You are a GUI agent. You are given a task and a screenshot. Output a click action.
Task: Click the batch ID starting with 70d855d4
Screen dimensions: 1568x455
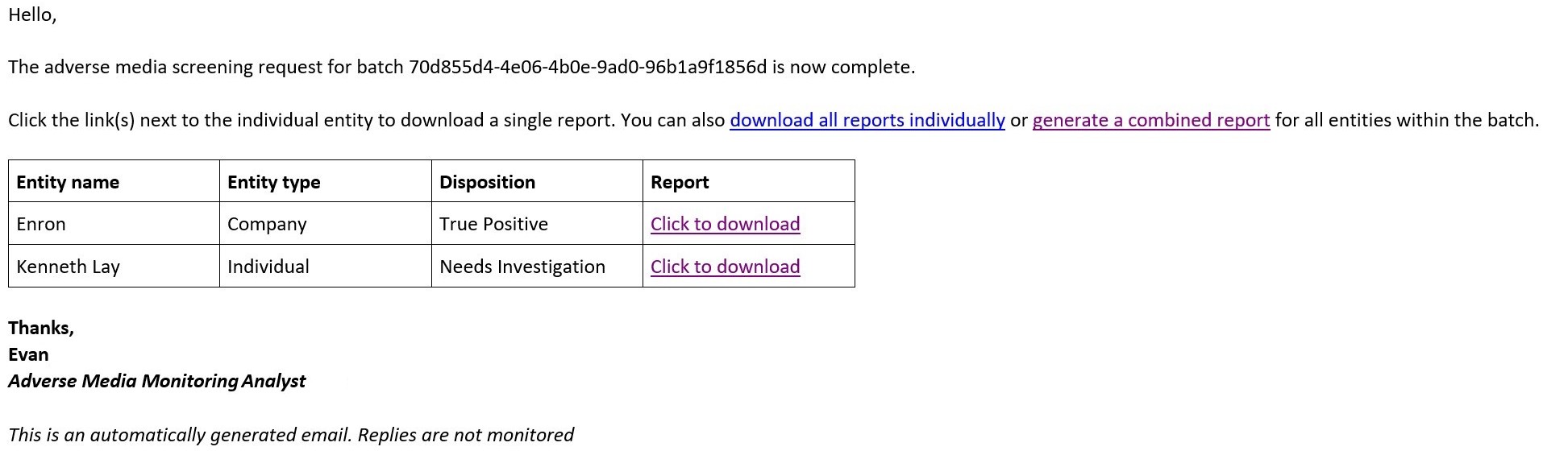click(588, 67)
